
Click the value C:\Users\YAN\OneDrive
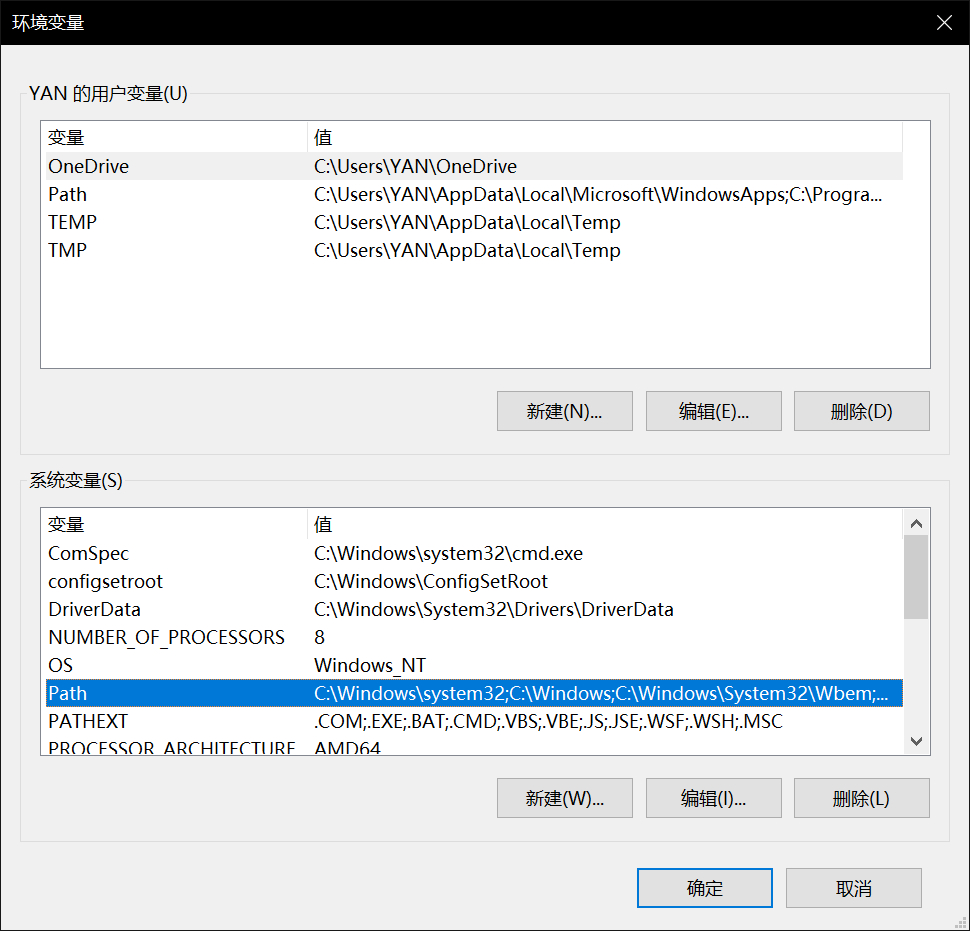(x=415, y=166)
